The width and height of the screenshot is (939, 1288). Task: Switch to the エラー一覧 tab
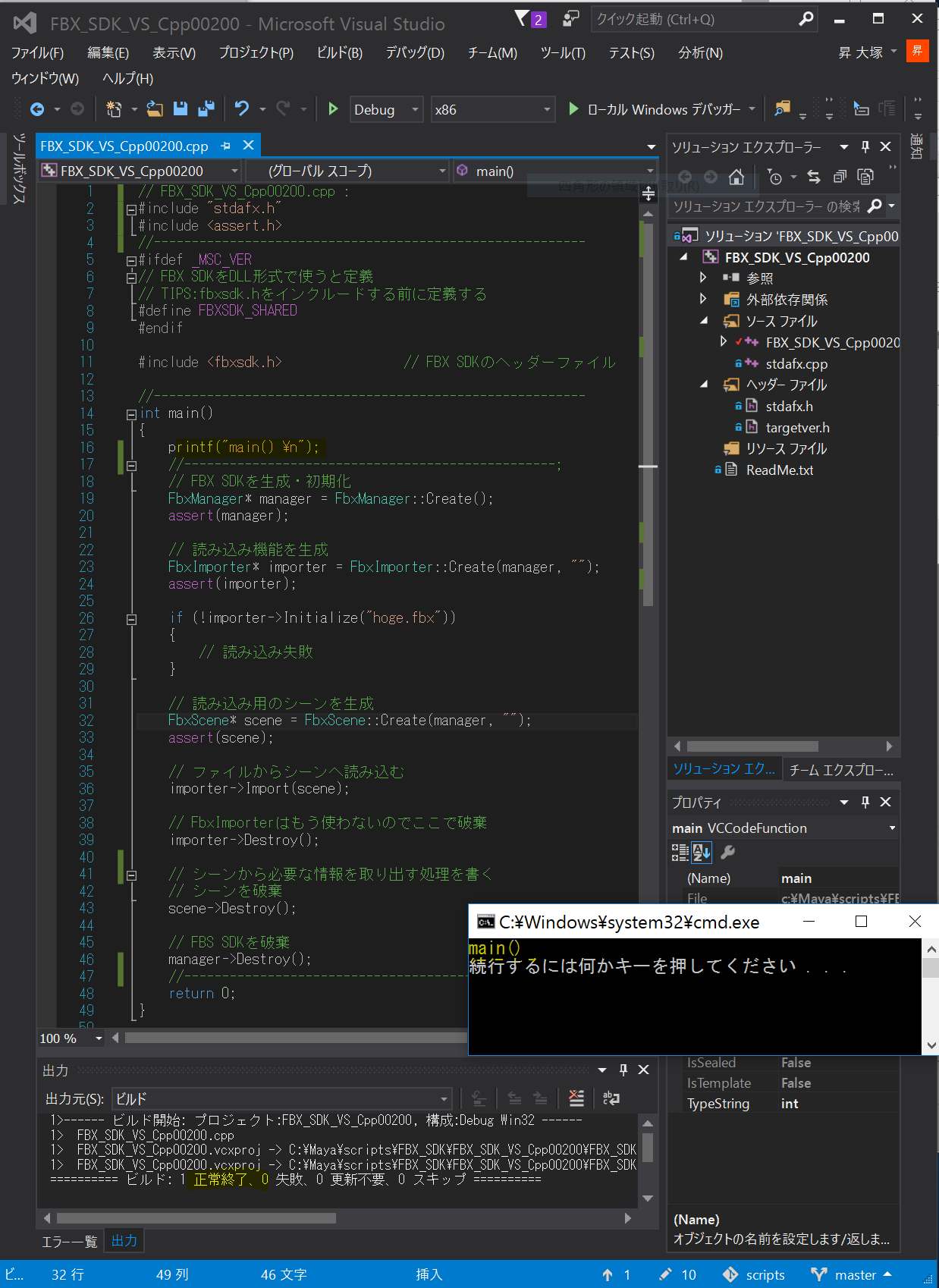point(69,1241)
